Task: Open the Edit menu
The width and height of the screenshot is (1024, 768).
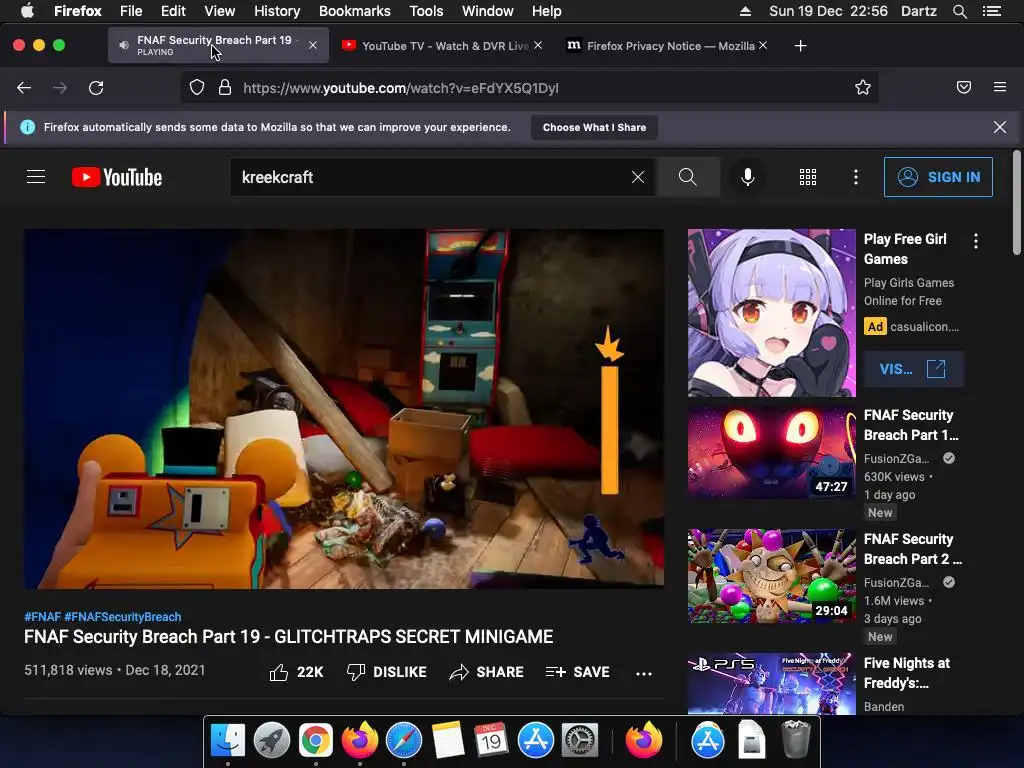Action: tap(173, 11)
